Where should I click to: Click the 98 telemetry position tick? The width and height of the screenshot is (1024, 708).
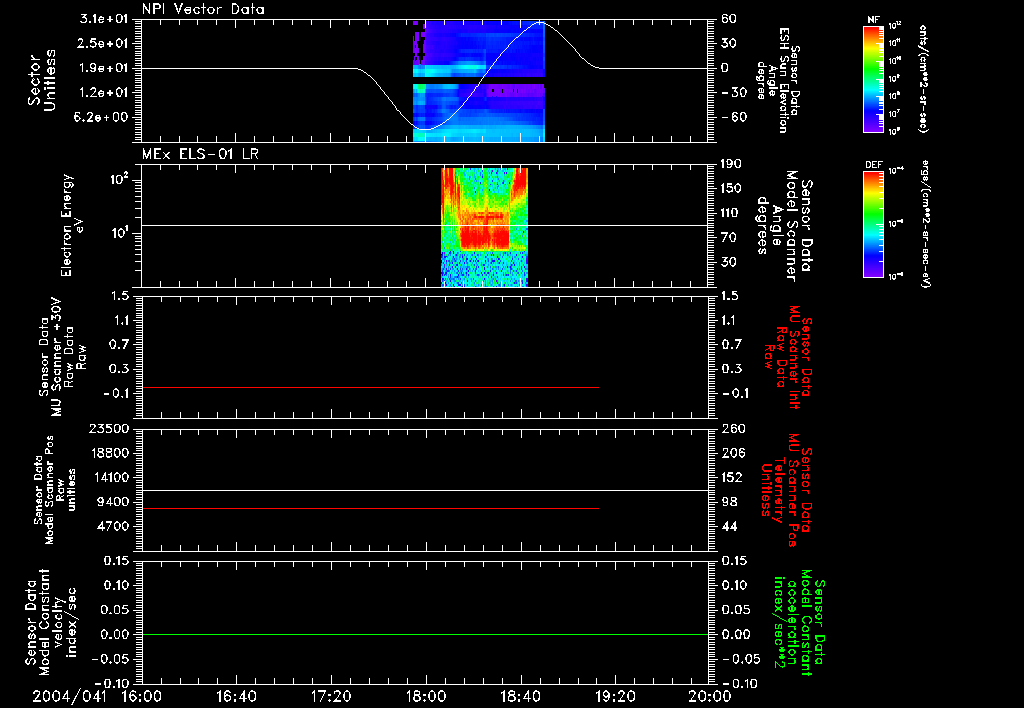click(x=729, y=502)
